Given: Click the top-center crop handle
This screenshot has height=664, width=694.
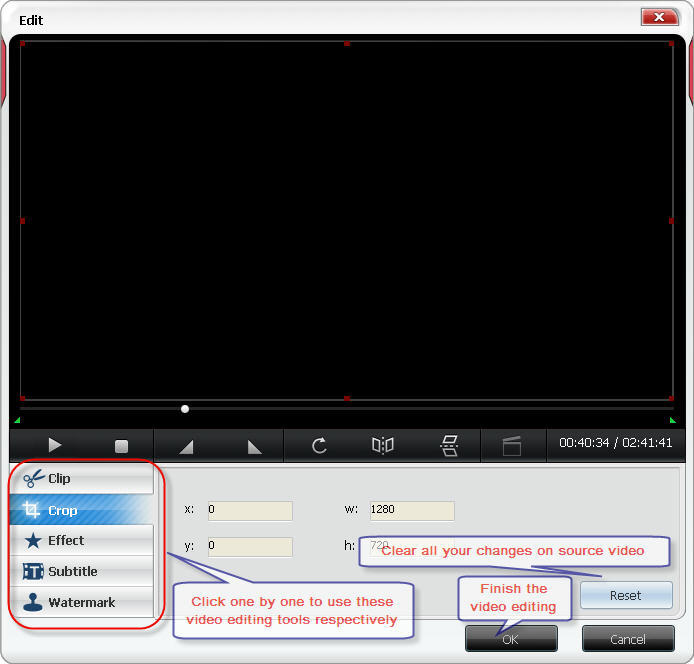Looking at the screenshot, I should pos(347,43).
